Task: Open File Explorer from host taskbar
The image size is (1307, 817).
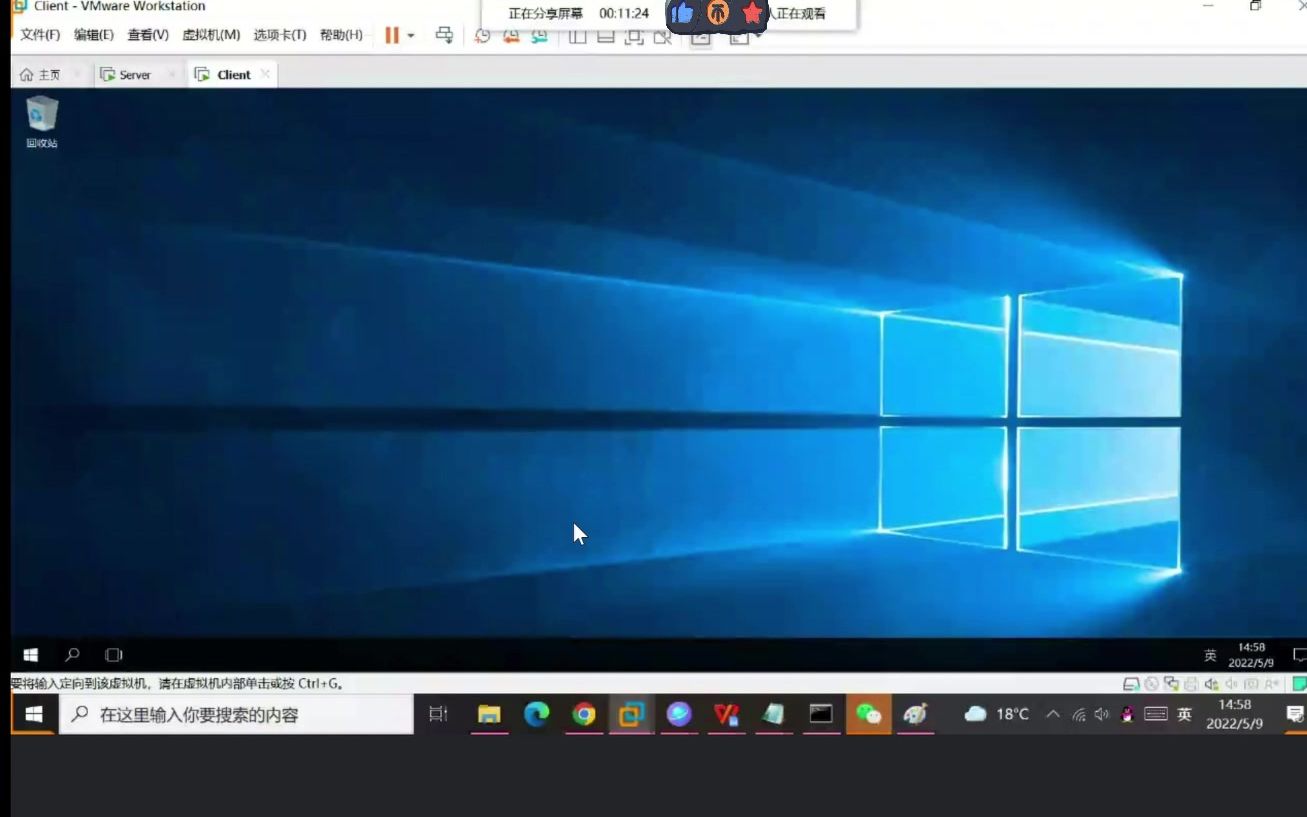Action: (x=489, y=714)
